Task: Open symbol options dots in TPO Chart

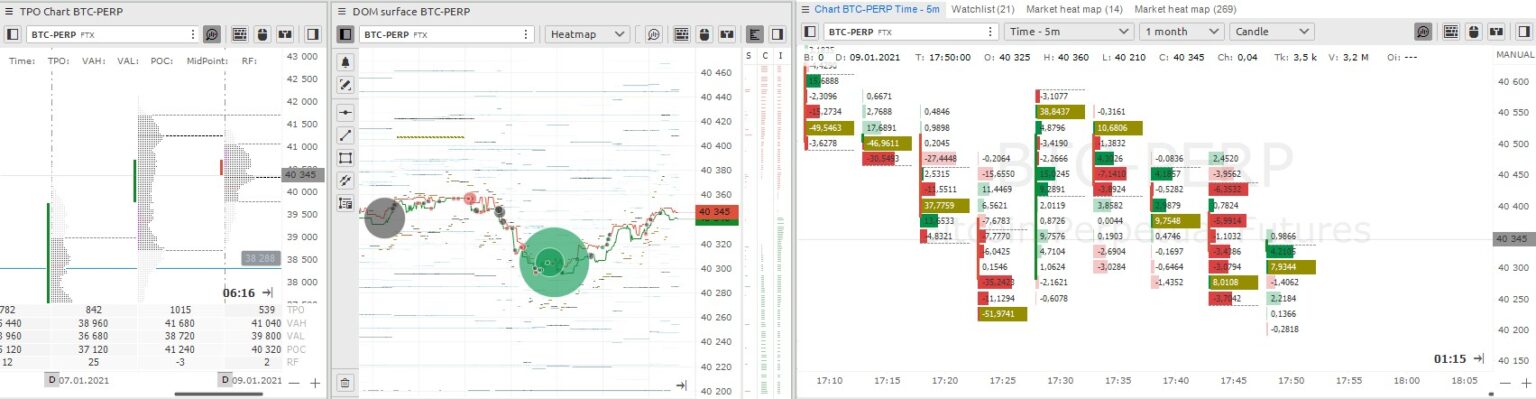Action: 192,34
